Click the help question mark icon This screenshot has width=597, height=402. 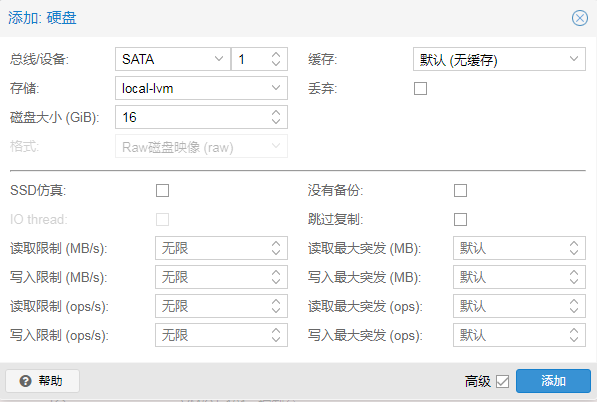point(25,381)
